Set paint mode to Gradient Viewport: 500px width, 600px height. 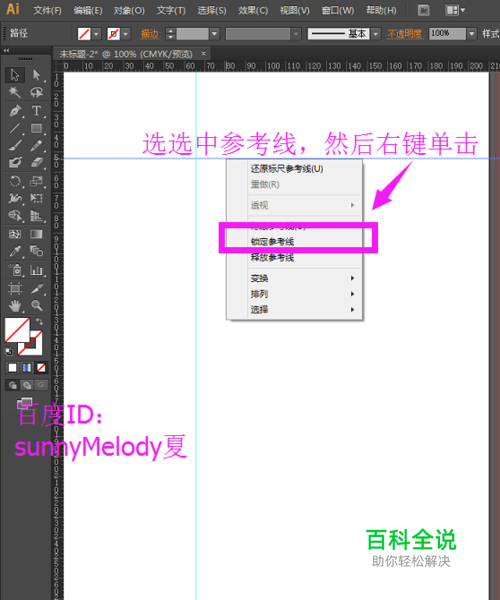[x=27, y=368]
